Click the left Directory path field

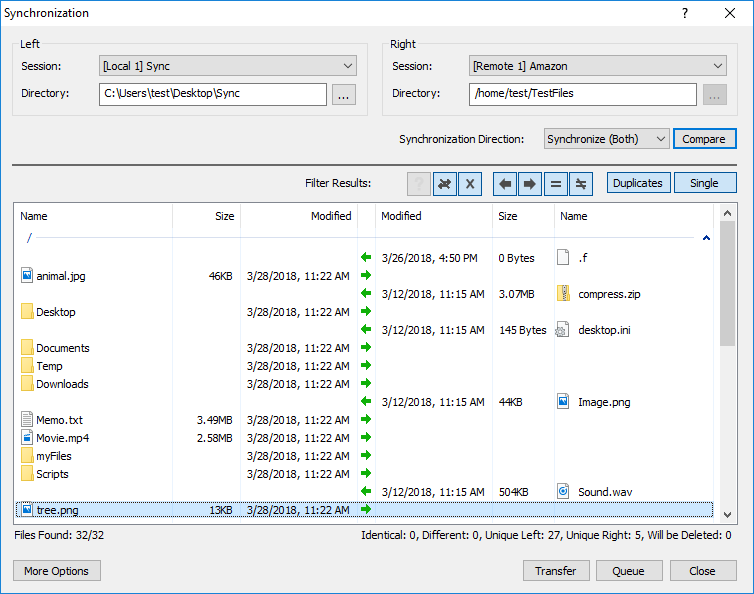click(x=213, y=94)
